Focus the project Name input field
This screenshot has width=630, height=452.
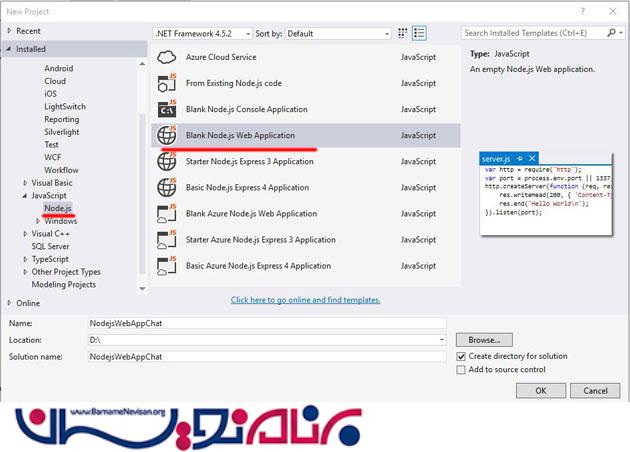coord(267,323)
